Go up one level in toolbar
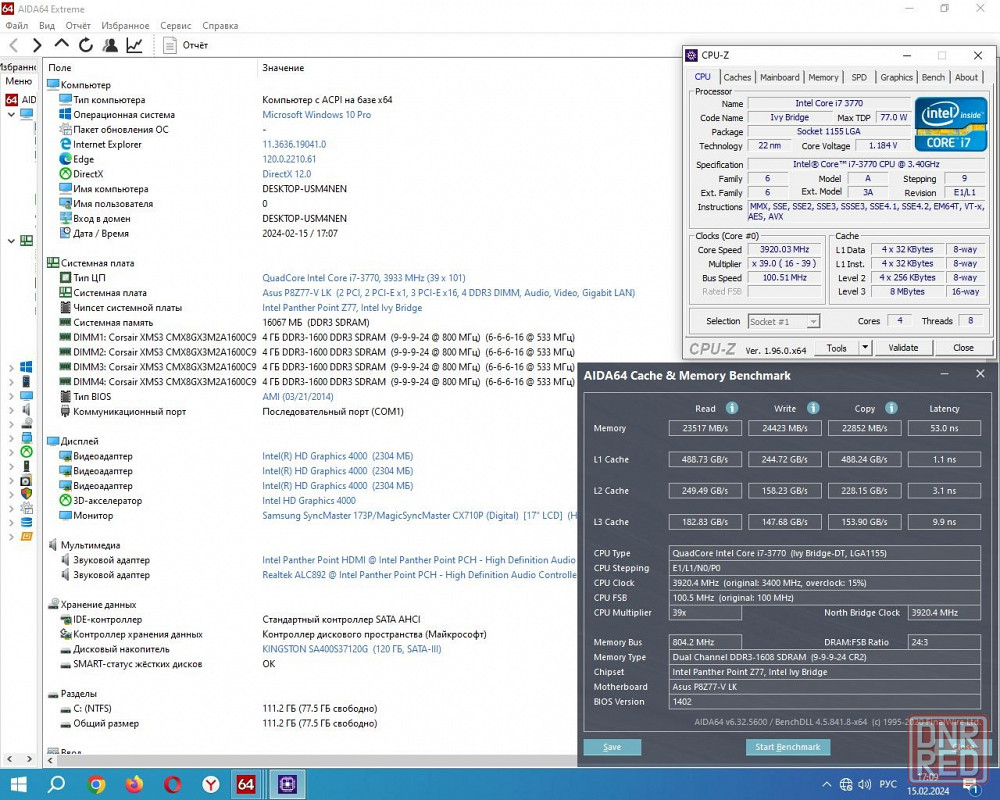Image resolution: width=1000 pixels, height=800 pixels. 61,44
